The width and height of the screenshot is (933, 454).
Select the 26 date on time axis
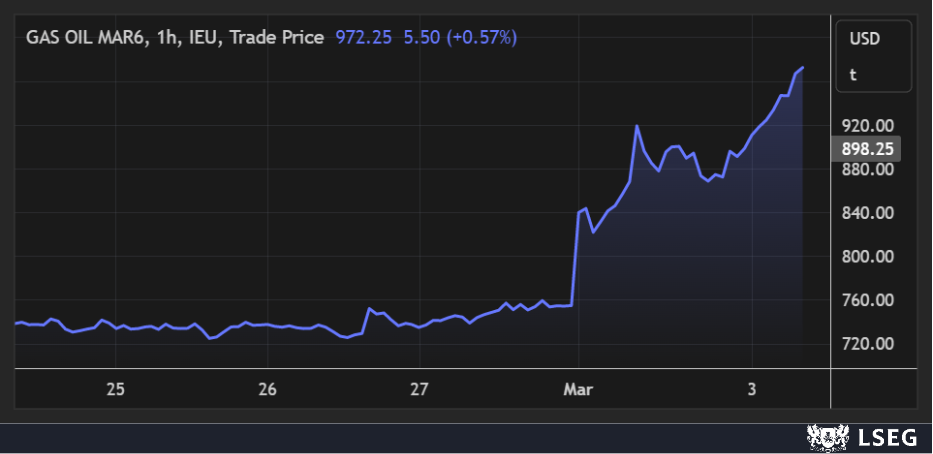coord(267,388)
